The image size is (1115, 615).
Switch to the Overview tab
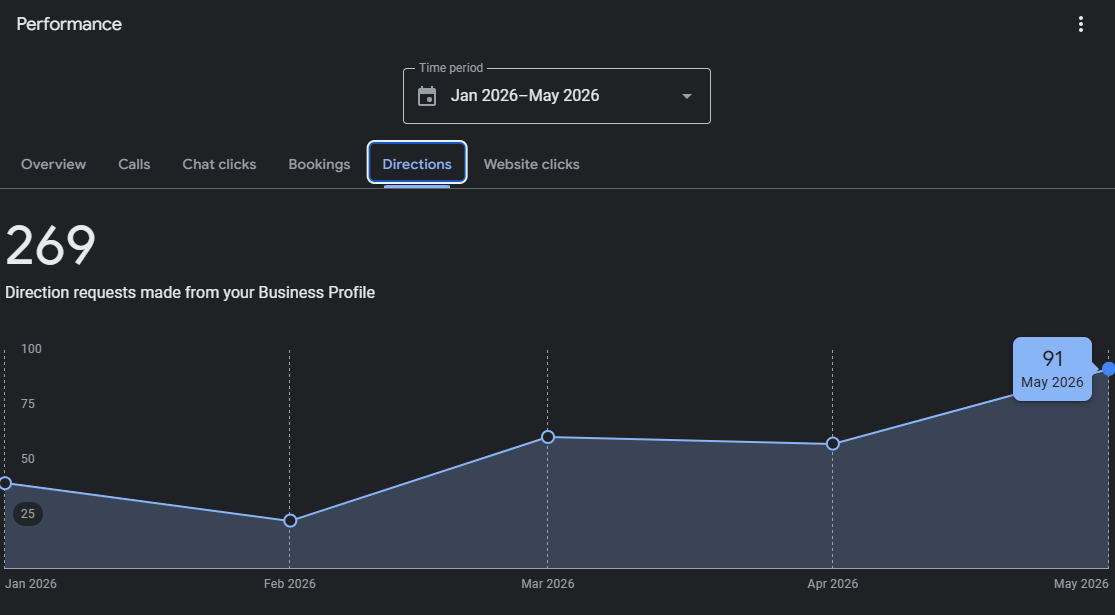53,164
